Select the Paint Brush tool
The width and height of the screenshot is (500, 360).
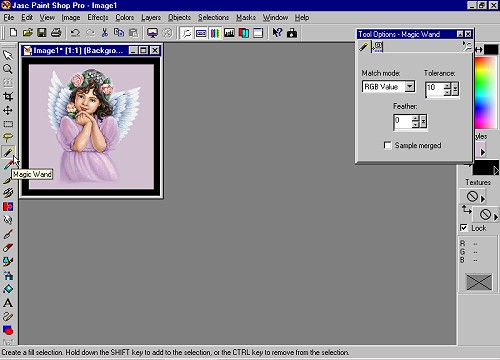(8, 179)
